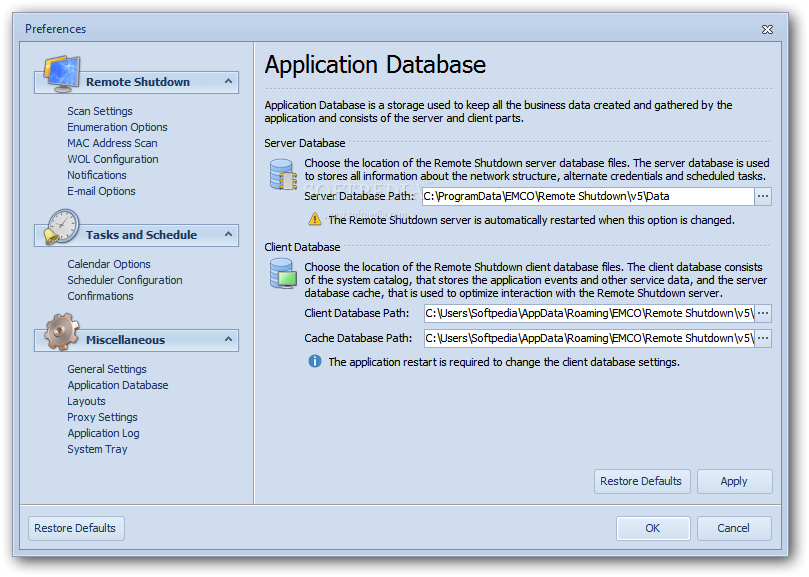This screenshot has height=577, width=809.
Task: Open Layouts page
Action: click(86, 401)
